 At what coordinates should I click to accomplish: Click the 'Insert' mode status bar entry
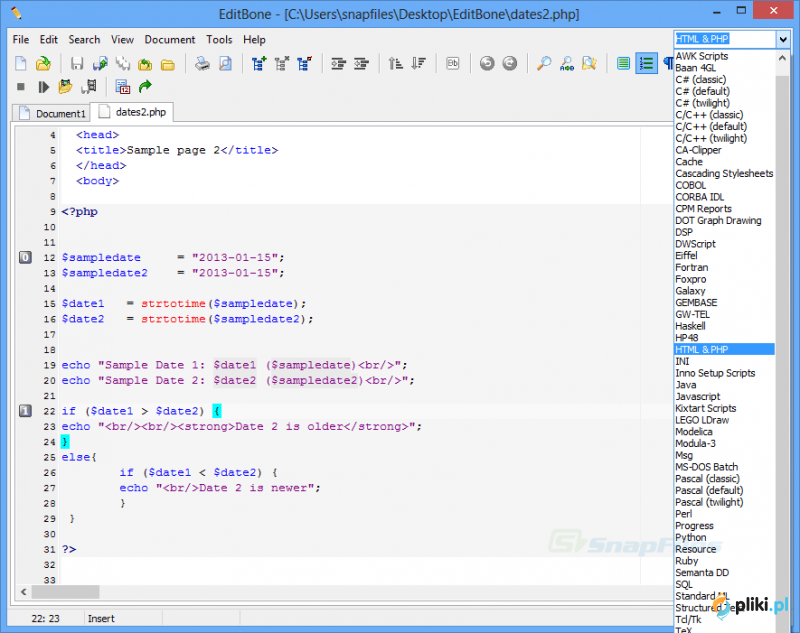pos(101,618)
